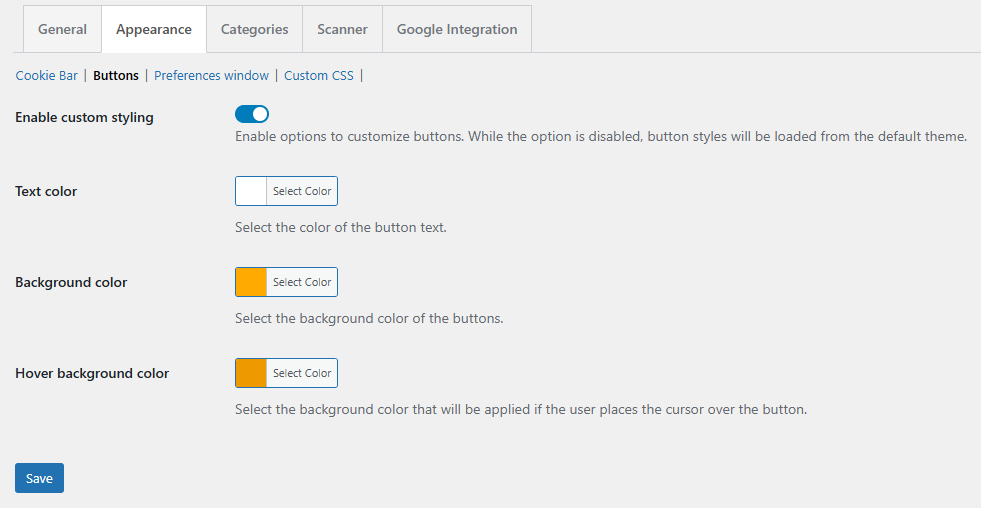The height and width of the screenshot is (508, 981).
Task: Click the white Text color swatch
Action: [x=251, y=191]
